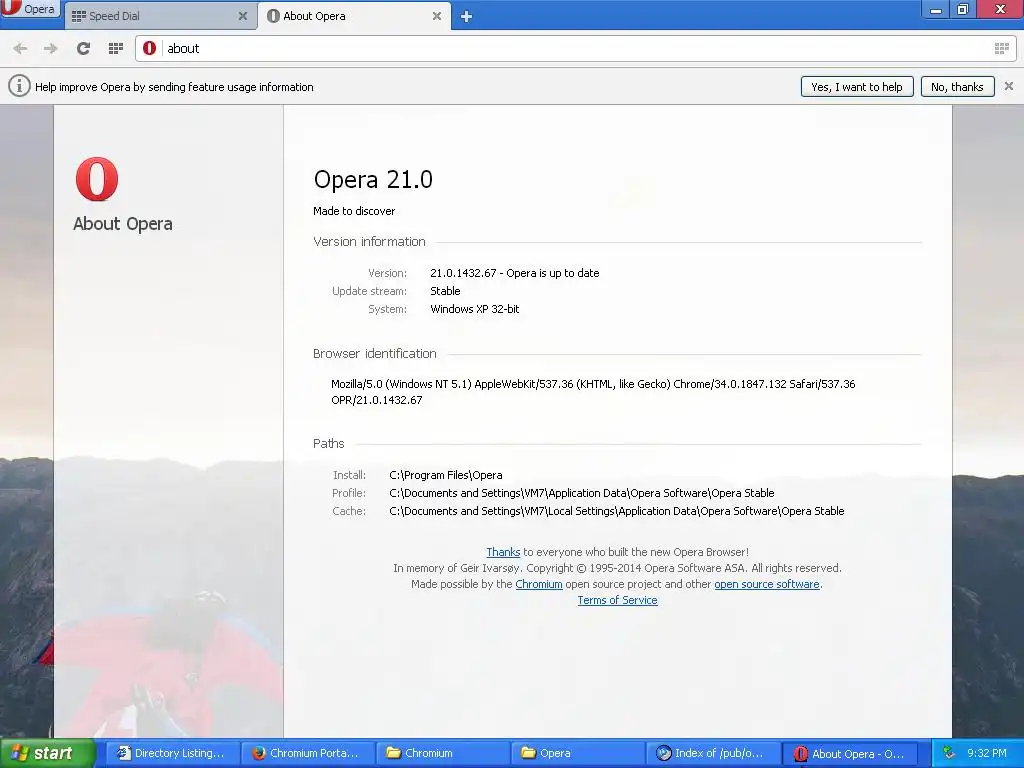The width and height of the screenshot is (1024, 768).
Task: Click the 'Made to discover' tagline
Action: click(x=354, y=211)
